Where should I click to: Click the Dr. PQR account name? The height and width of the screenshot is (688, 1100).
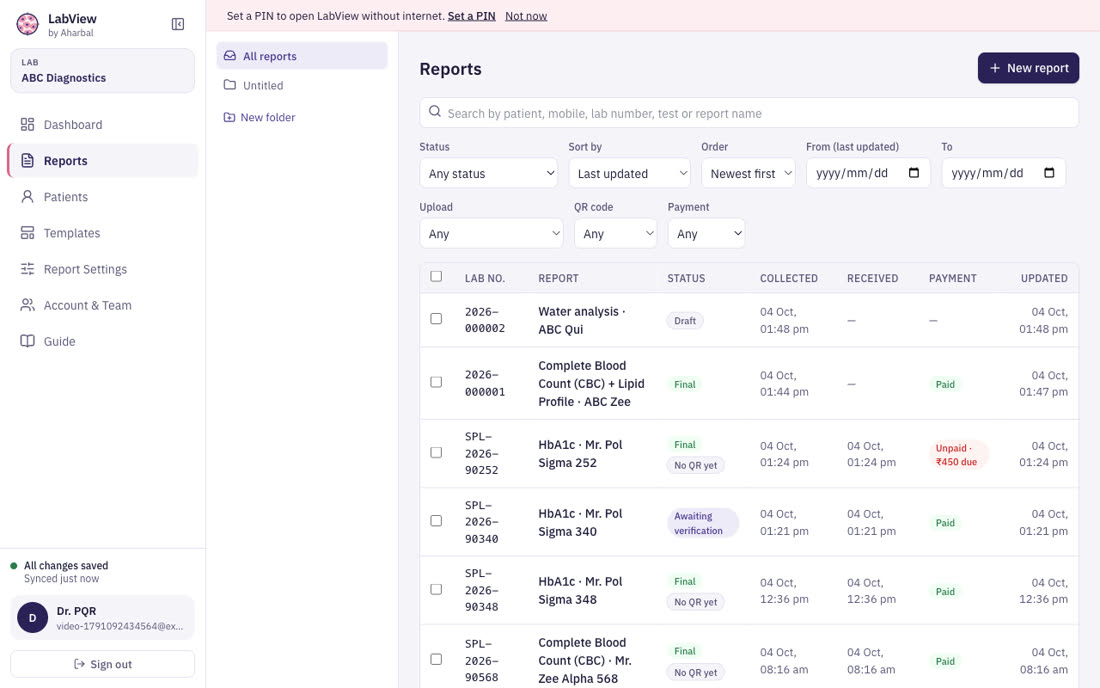click(76, 611)
